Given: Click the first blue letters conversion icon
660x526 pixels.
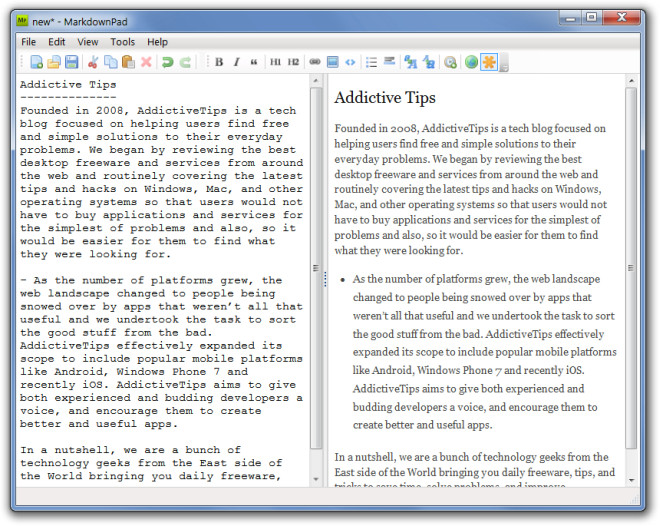Looking at the screenshot, I should (x=410, y=62).
